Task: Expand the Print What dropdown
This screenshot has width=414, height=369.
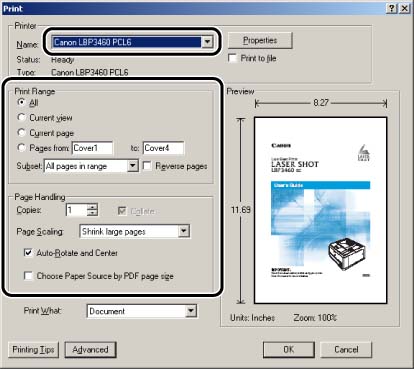Action: [x=191, y=311]
